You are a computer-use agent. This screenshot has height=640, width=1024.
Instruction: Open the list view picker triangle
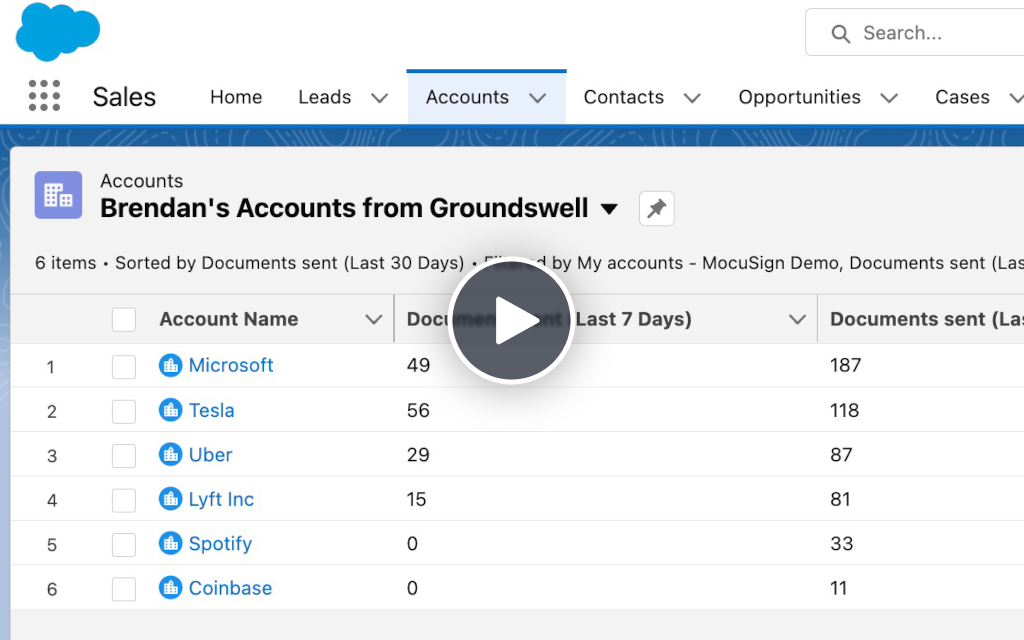coord(609,209)
